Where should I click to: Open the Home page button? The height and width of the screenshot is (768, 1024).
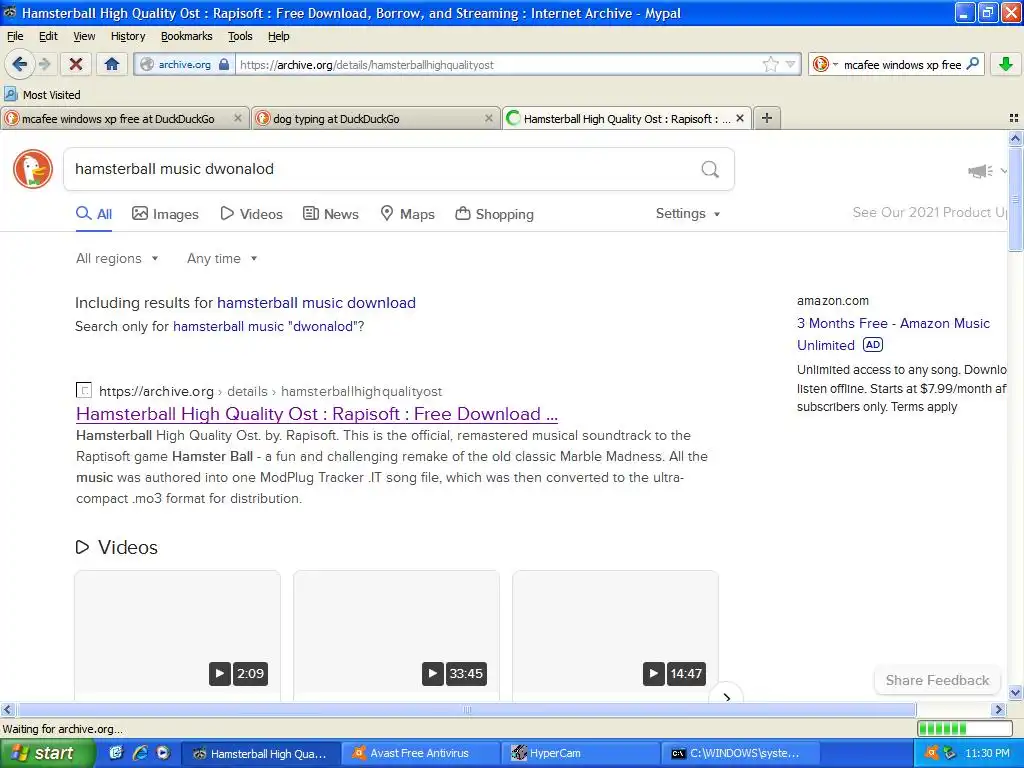click(112, 64)
